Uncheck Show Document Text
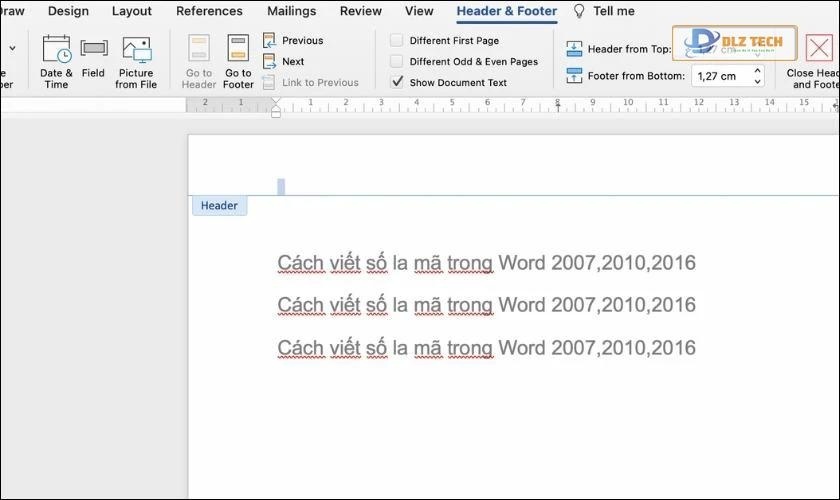Screen dimensions: 840x500 point(397,82)
